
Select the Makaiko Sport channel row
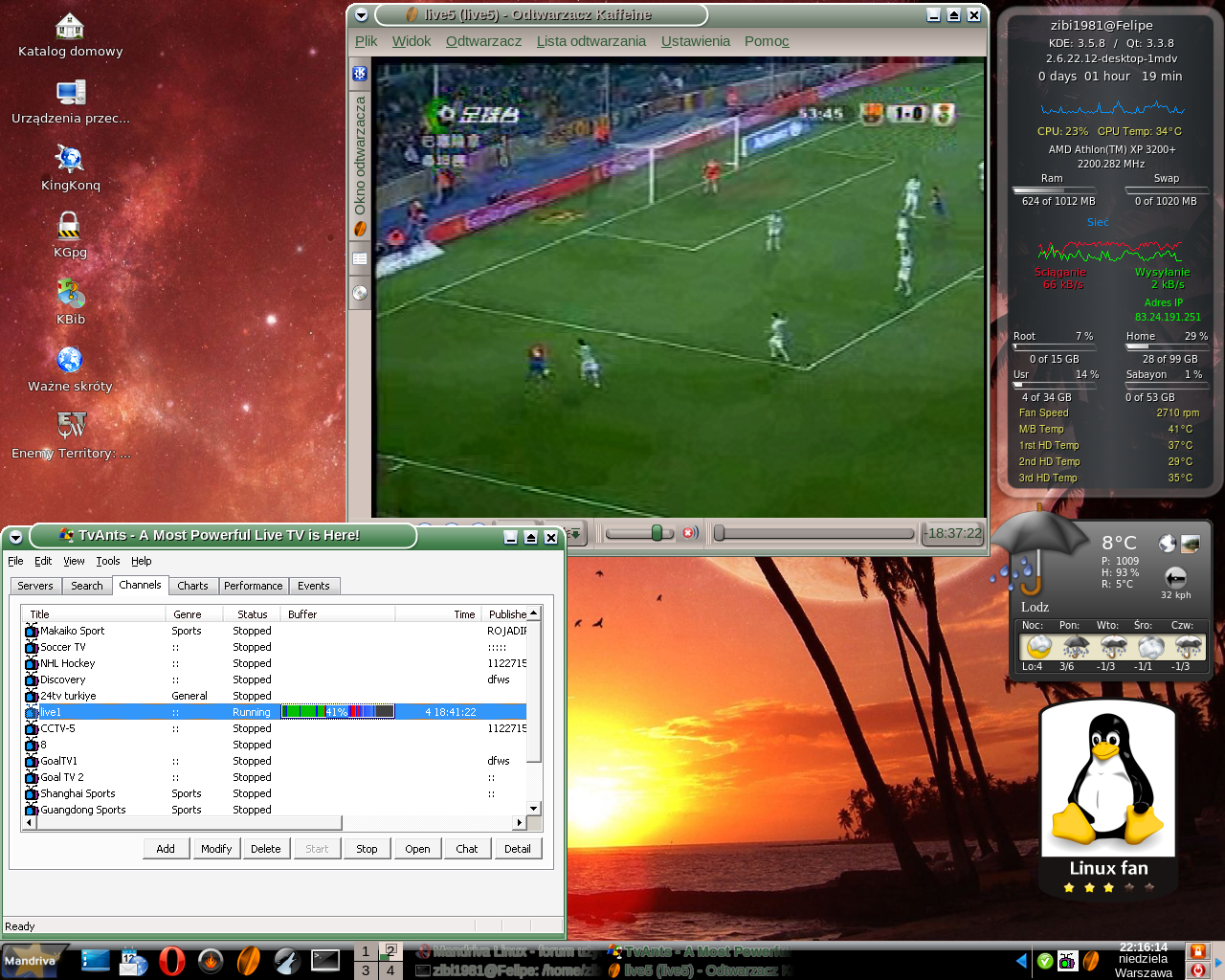click(276, 631)
